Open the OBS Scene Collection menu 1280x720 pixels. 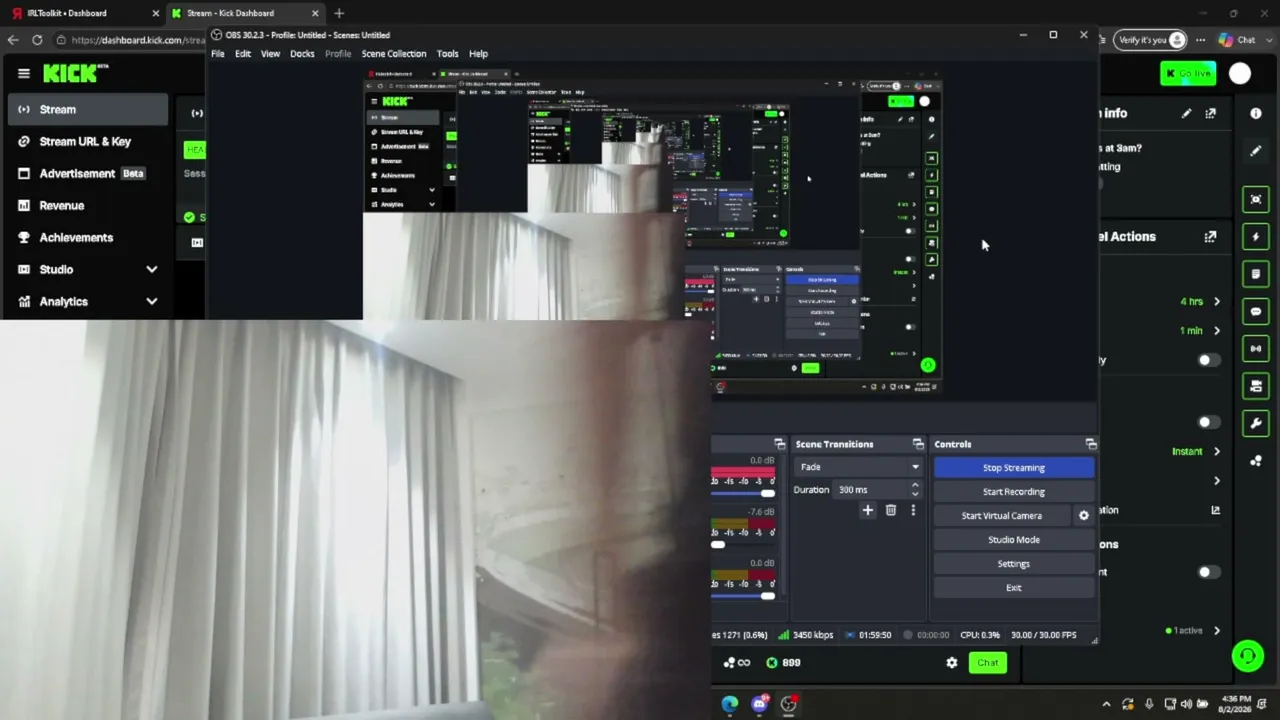[x=394, y=54]
